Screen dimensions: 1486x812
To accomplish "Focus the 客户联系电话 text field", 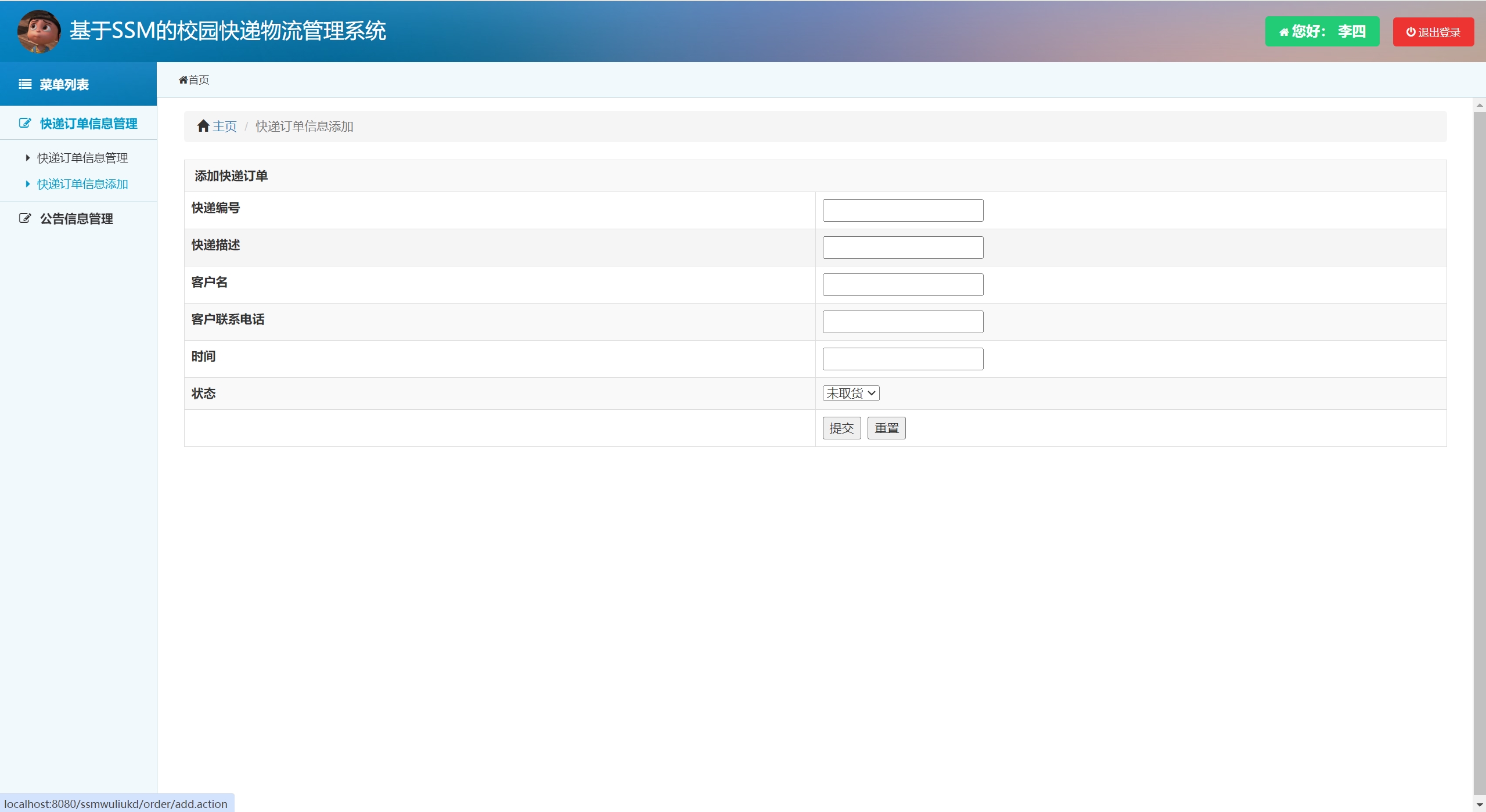I will pos(902,322).
